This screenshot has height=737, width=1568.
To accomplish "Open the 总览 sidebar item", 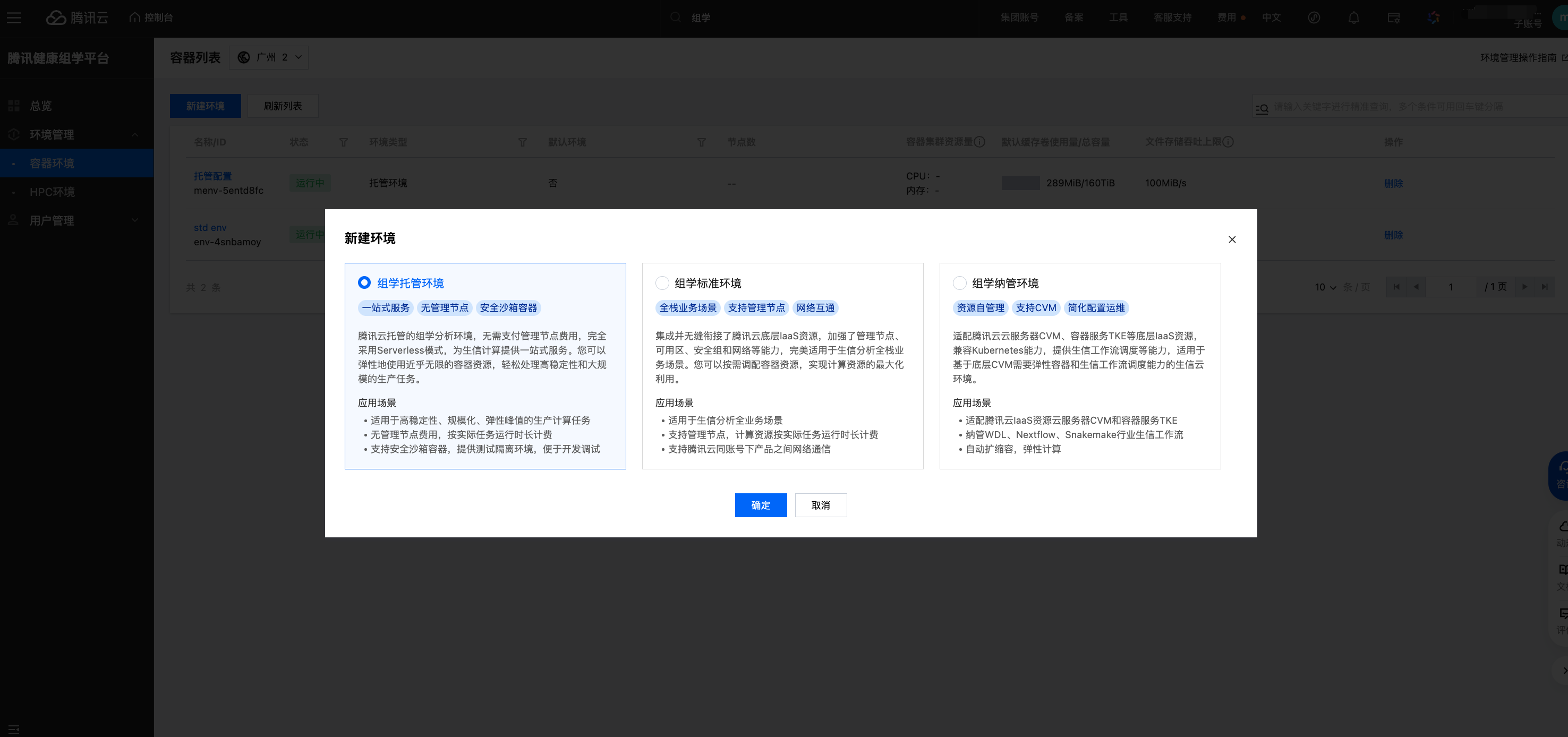I will 41,106.
